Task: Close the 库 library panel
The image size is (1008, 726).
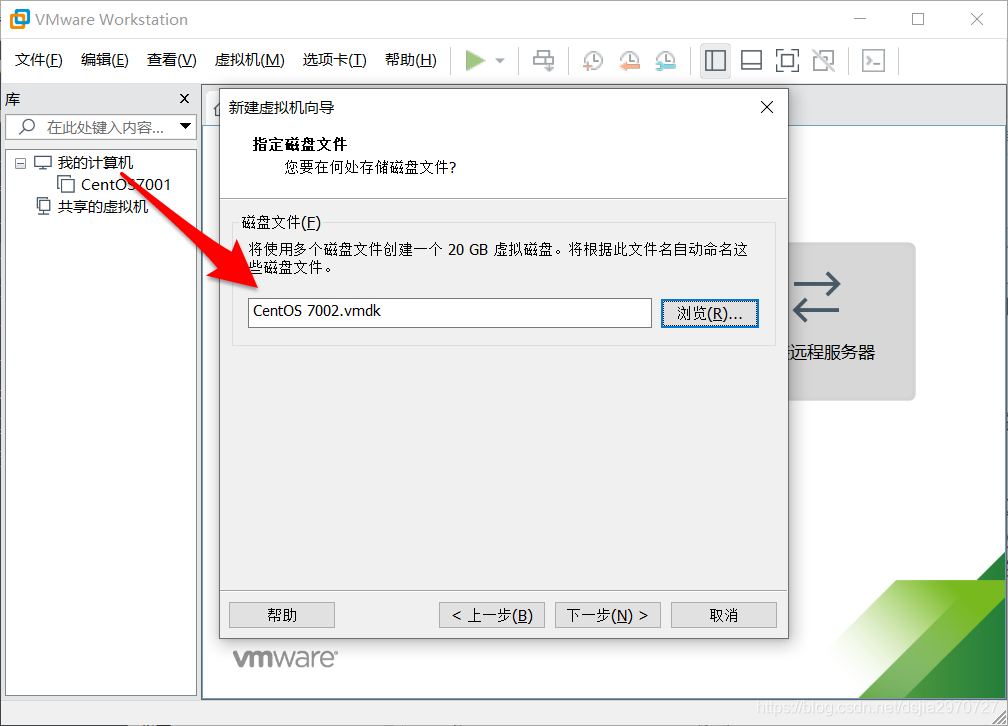Action: coord(184,98)
